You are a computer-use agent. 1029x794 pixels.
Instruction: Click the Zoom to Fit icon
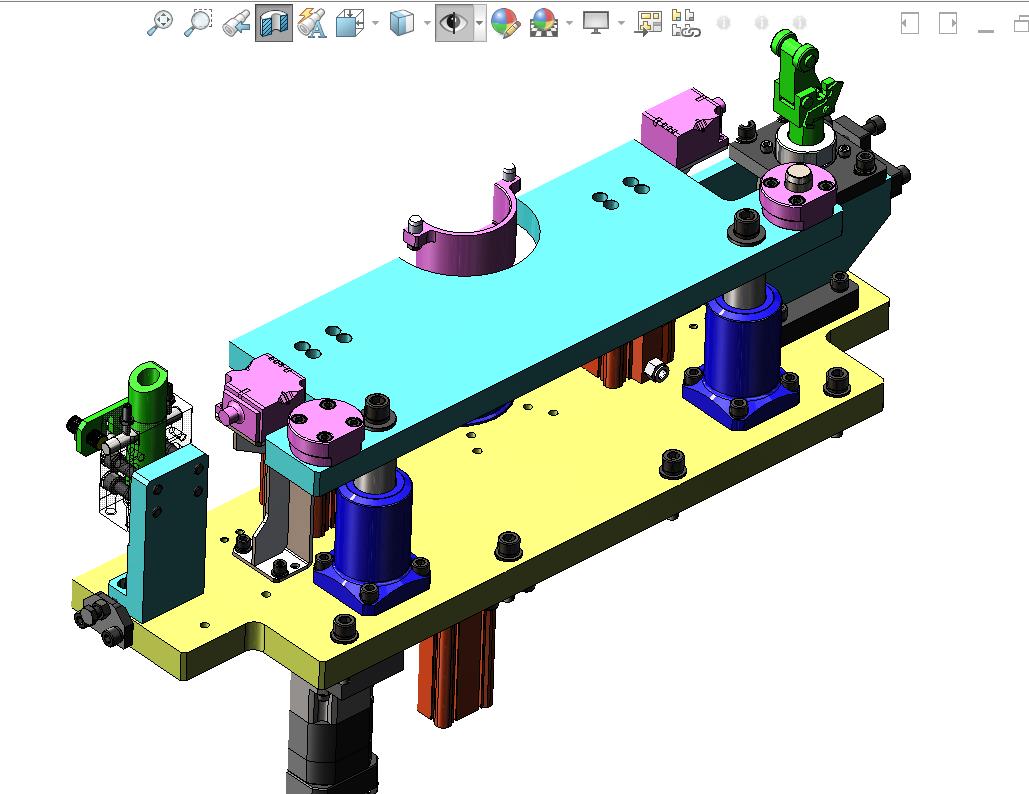coord(159,23)
